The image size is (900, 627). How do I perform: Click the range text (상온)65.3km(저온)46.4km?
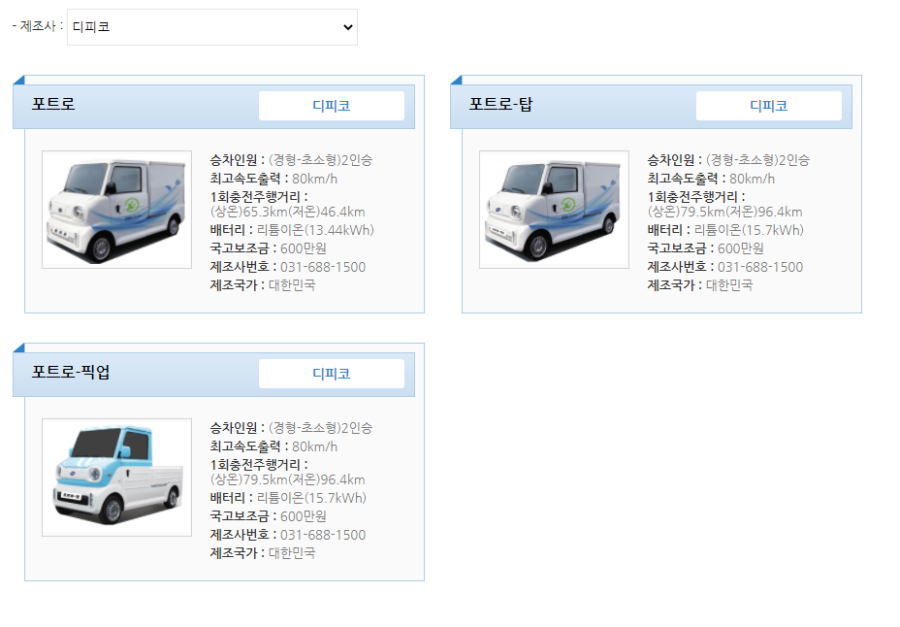tap(288, 212)
